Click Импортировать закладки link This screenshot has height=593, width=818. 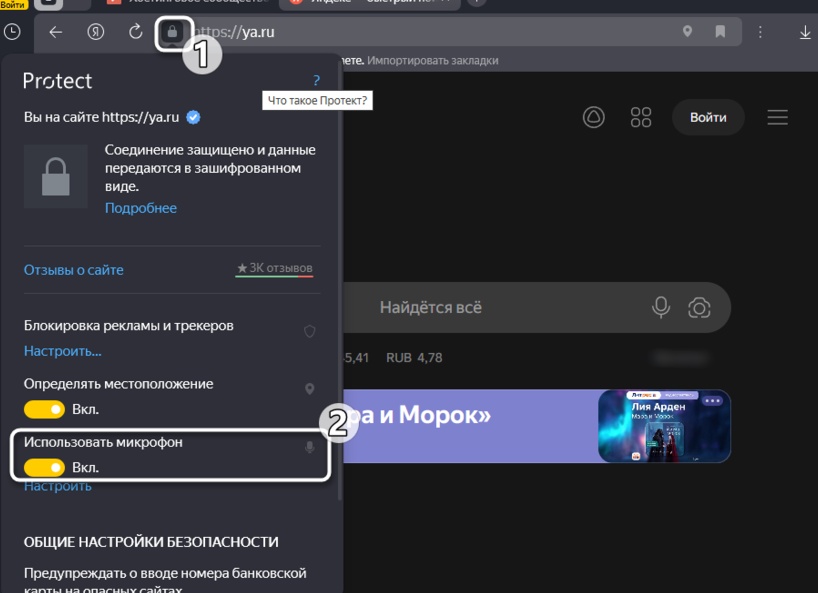click(432, 60)
